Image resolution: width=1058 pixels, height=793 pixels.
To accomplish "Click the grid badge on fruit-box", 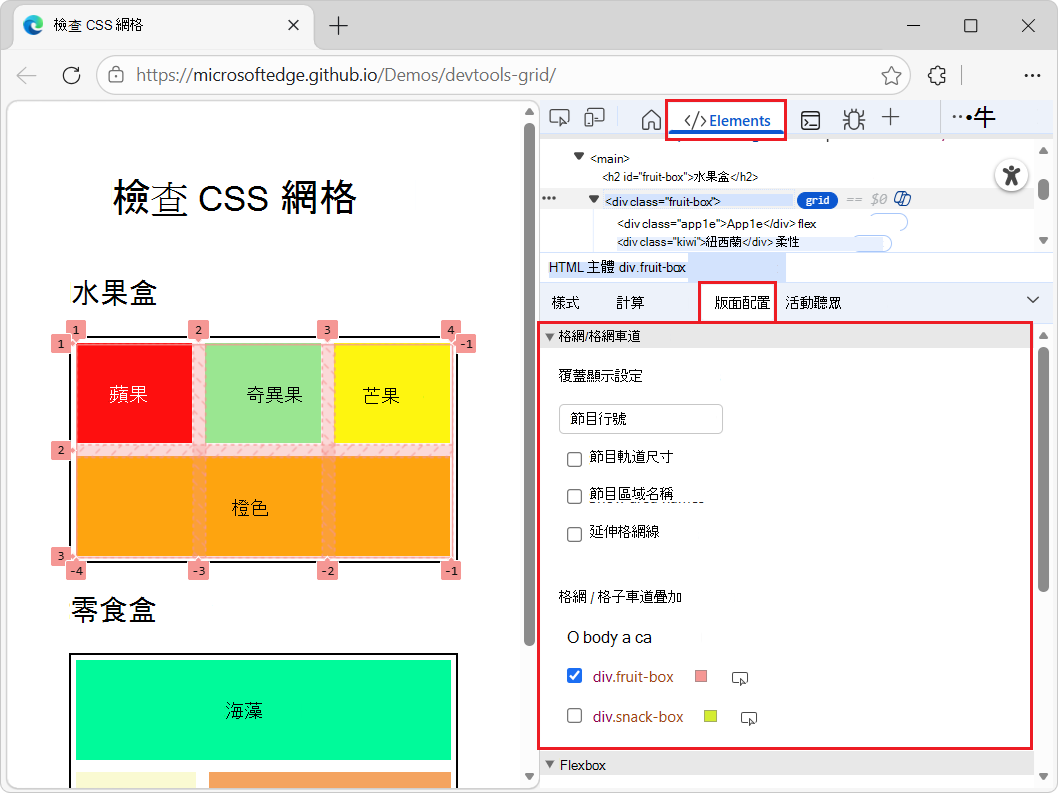I will [x=817, y=200].
